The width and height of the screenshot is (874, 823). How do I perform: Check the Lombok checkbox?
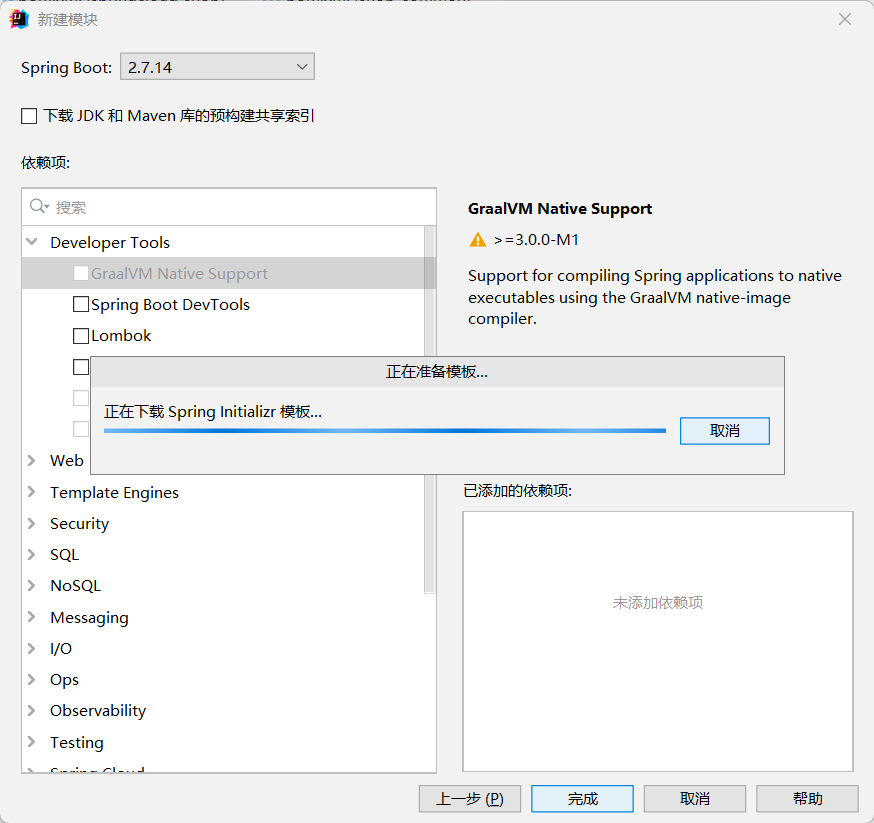[x=81, y=336]
